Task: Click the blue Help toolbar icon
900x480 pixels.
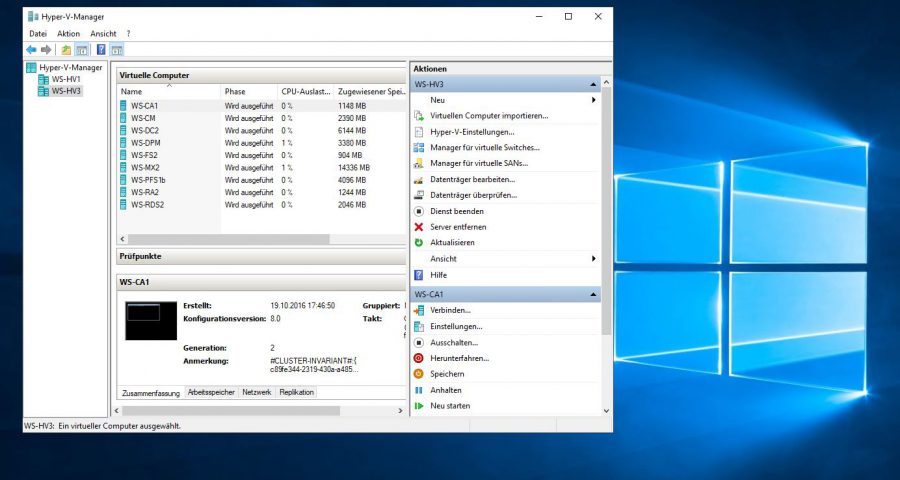Action: coord(101,50)
